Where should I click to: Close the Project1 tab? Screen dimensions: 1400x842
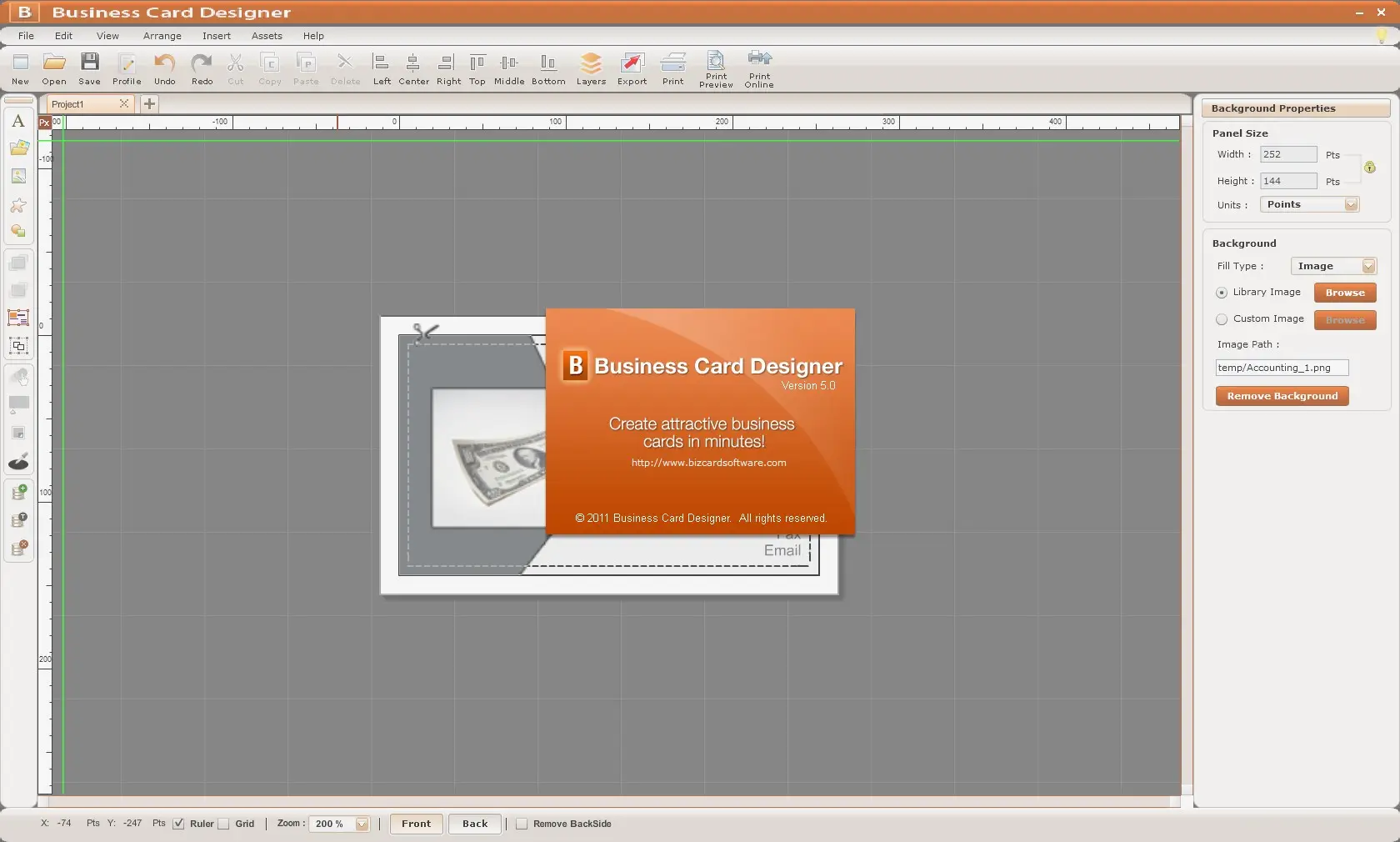pyautogui.click(x=124, y=103)
